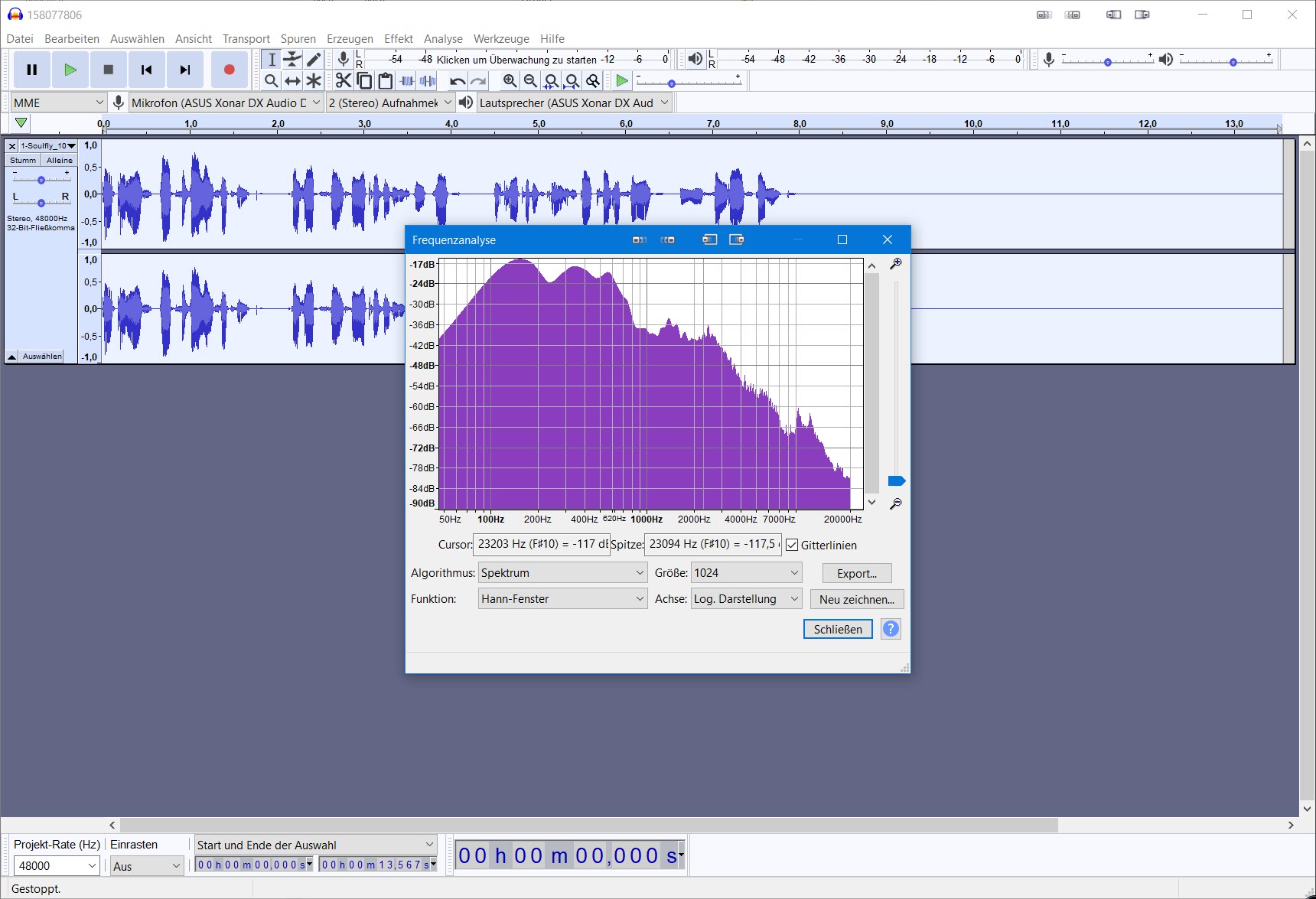Select the Time Shift tool
This screenshot has width=1316, height=899.
coord(293,80)
